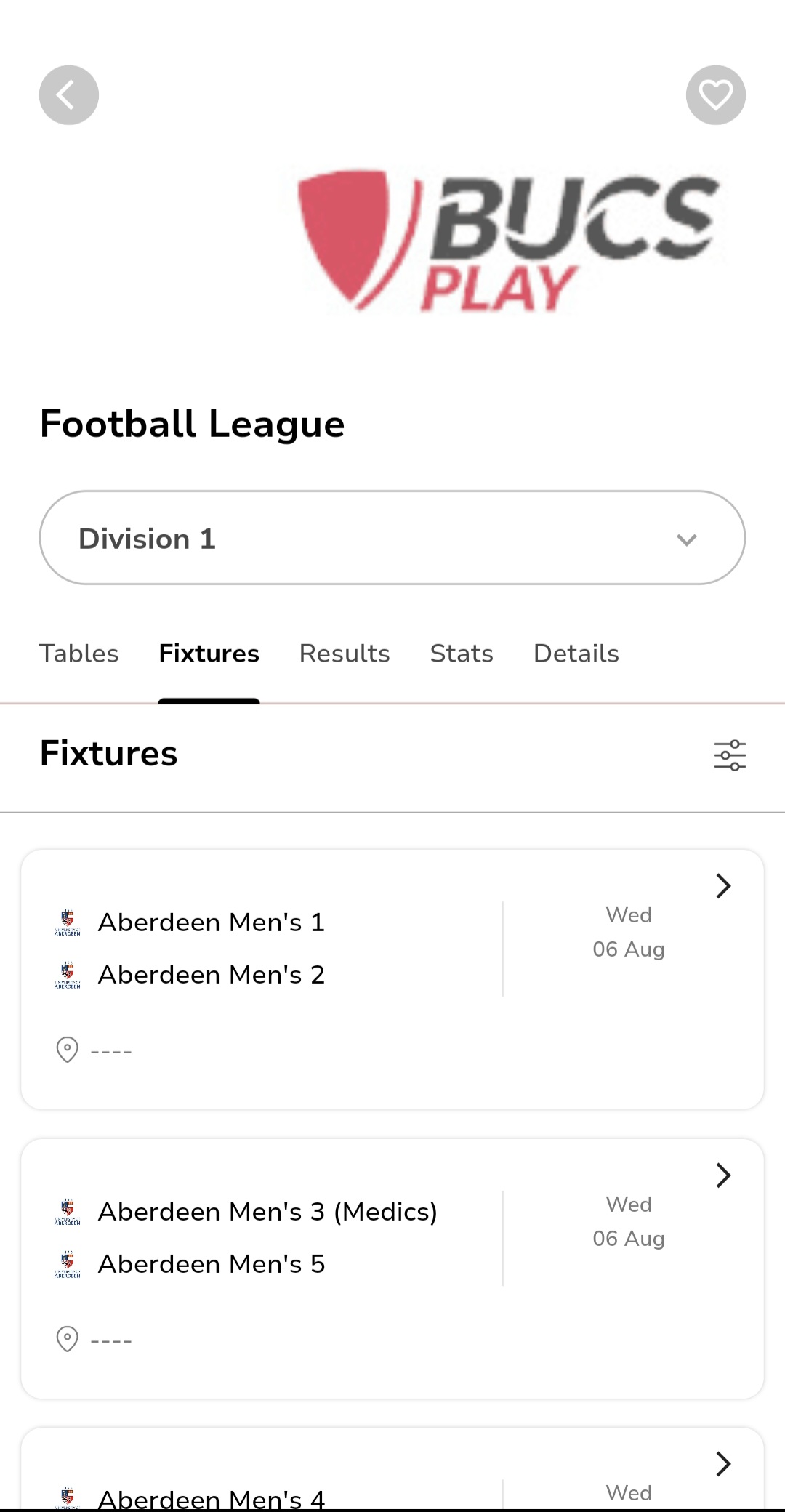This screenshot has height=1512, width=785.
Task: Select the Fixtures tab
Action: pos(209,654)
